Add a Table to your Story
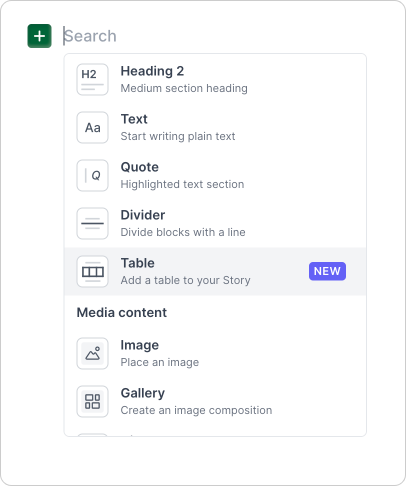This screenshot has width=406, height=486. click(x=215, y=272)
